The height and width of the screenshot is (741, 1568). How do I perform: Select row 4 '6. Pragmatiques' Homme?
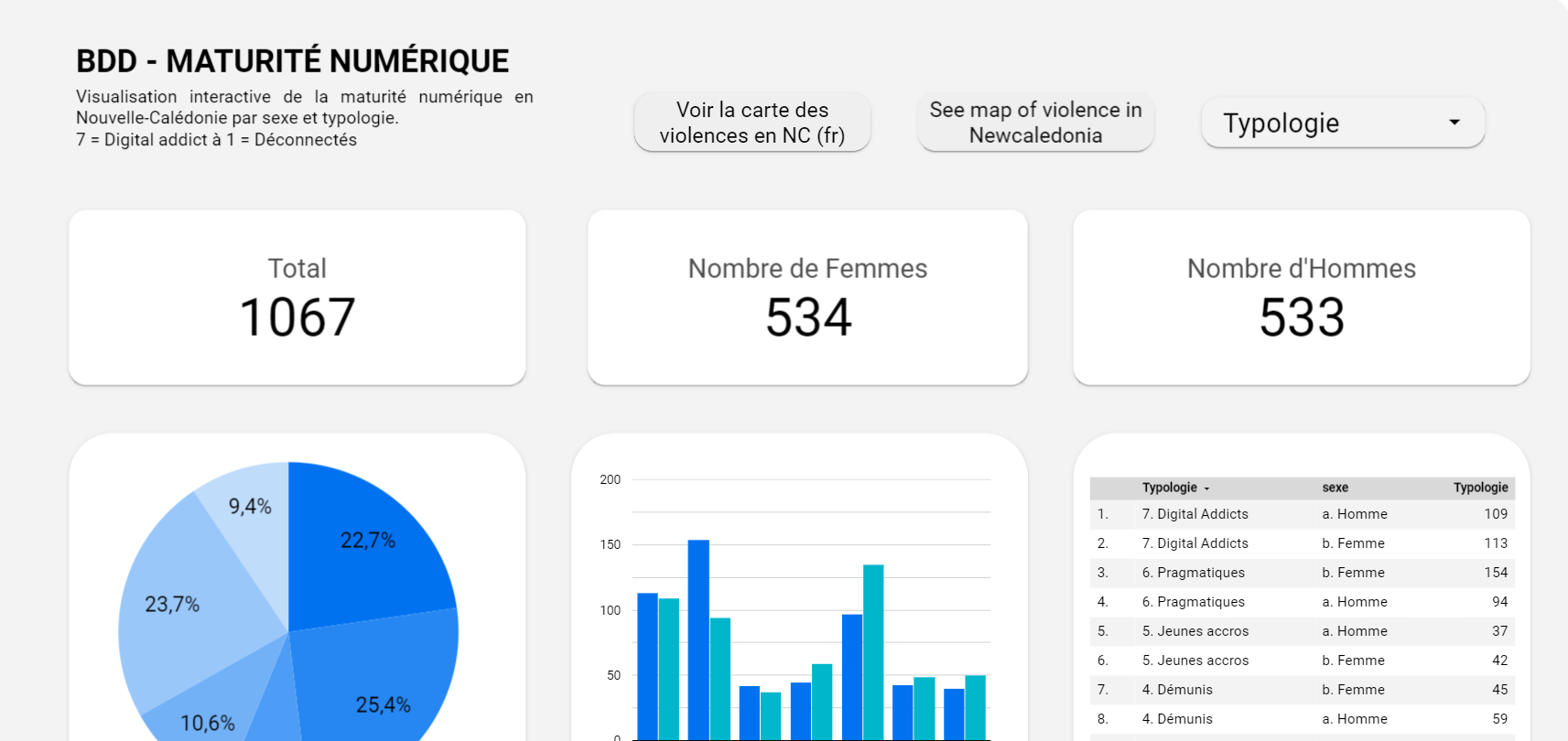pyautogui.click(x=1302, y=602)
